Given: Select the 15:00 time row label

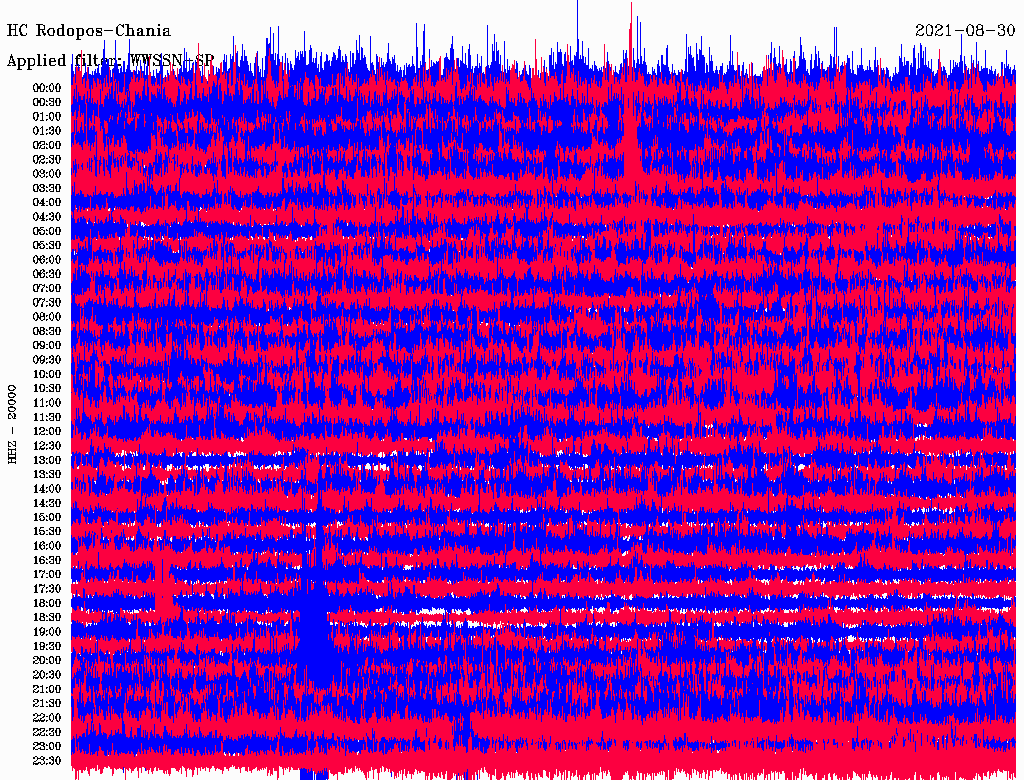Looking at the screenshot, I should tap(47, 518).
